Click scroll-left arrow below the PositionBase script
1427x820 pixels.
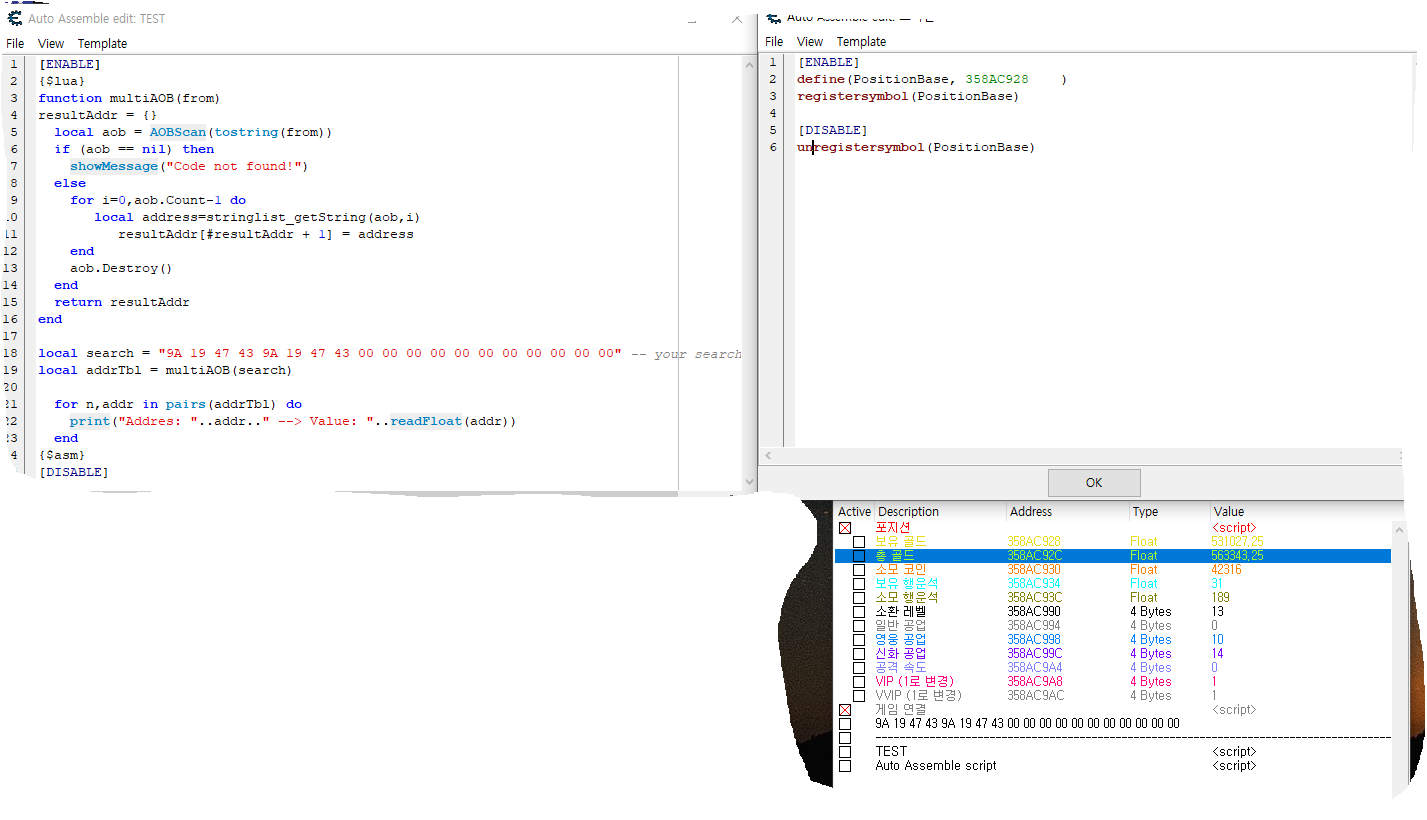[x=768, y=456]
